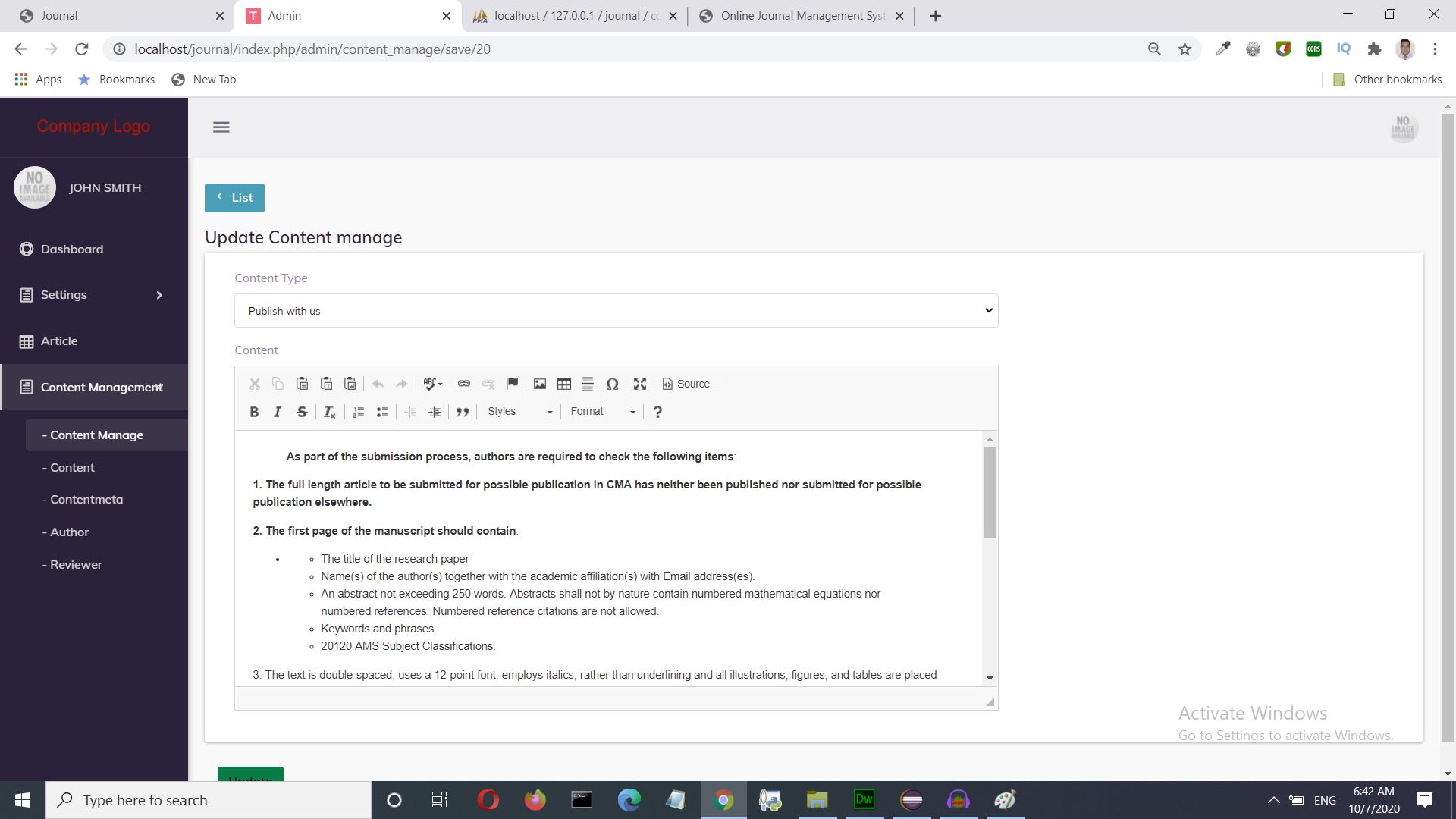
Task: Insert horizontal line in editor
Action: (588, 384)
